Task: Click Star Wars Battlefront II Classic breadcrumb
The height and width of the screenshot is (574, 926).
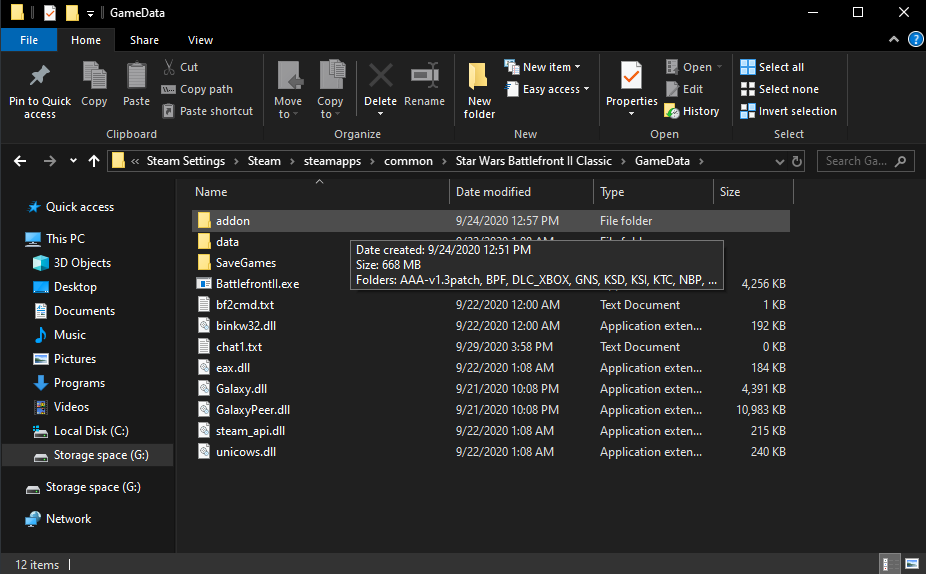Action: [533, 161]
